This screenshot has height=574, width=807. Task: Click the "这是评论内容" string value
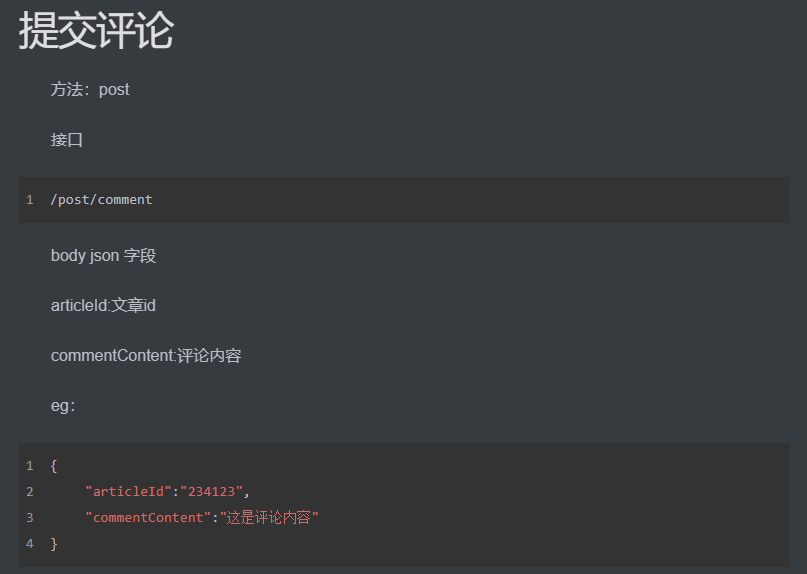tap(269, 517)
